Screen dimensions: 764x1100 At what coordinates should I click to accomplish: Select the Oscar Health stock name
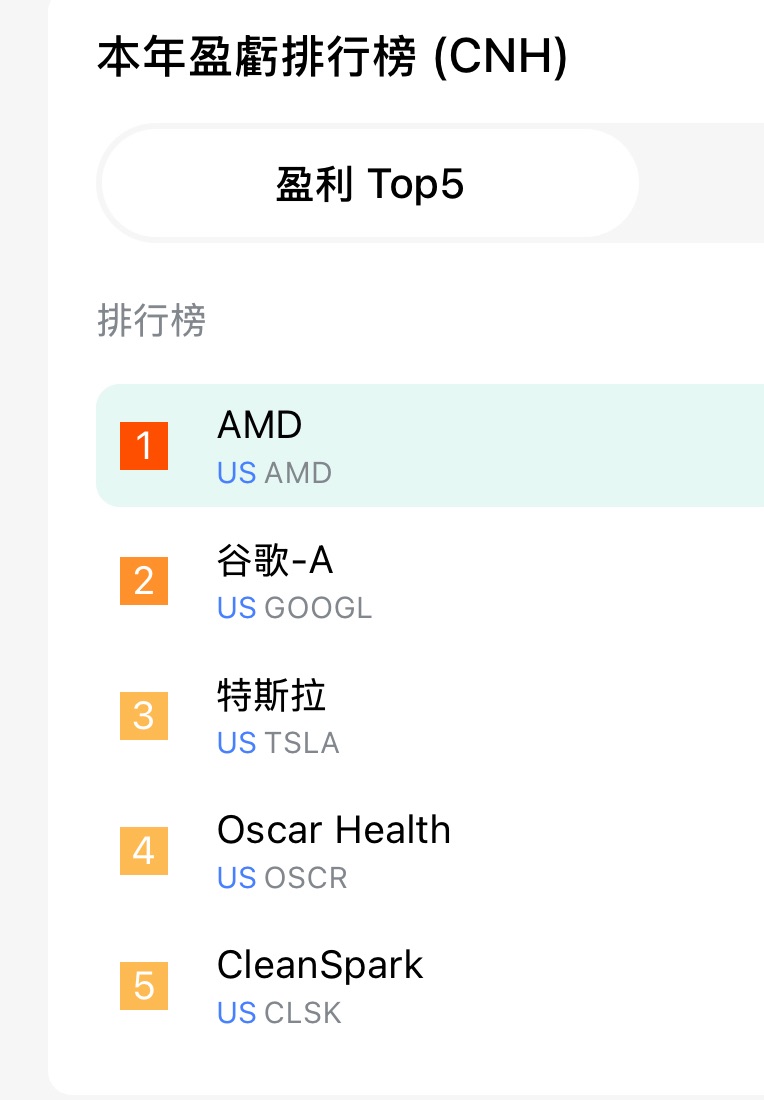tap(333, 830)
